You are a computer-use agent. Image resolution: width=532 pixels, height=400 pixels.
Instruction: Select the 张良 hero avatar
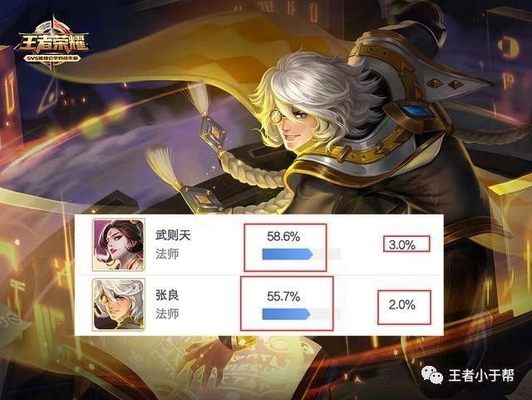[x=119, y=304]
